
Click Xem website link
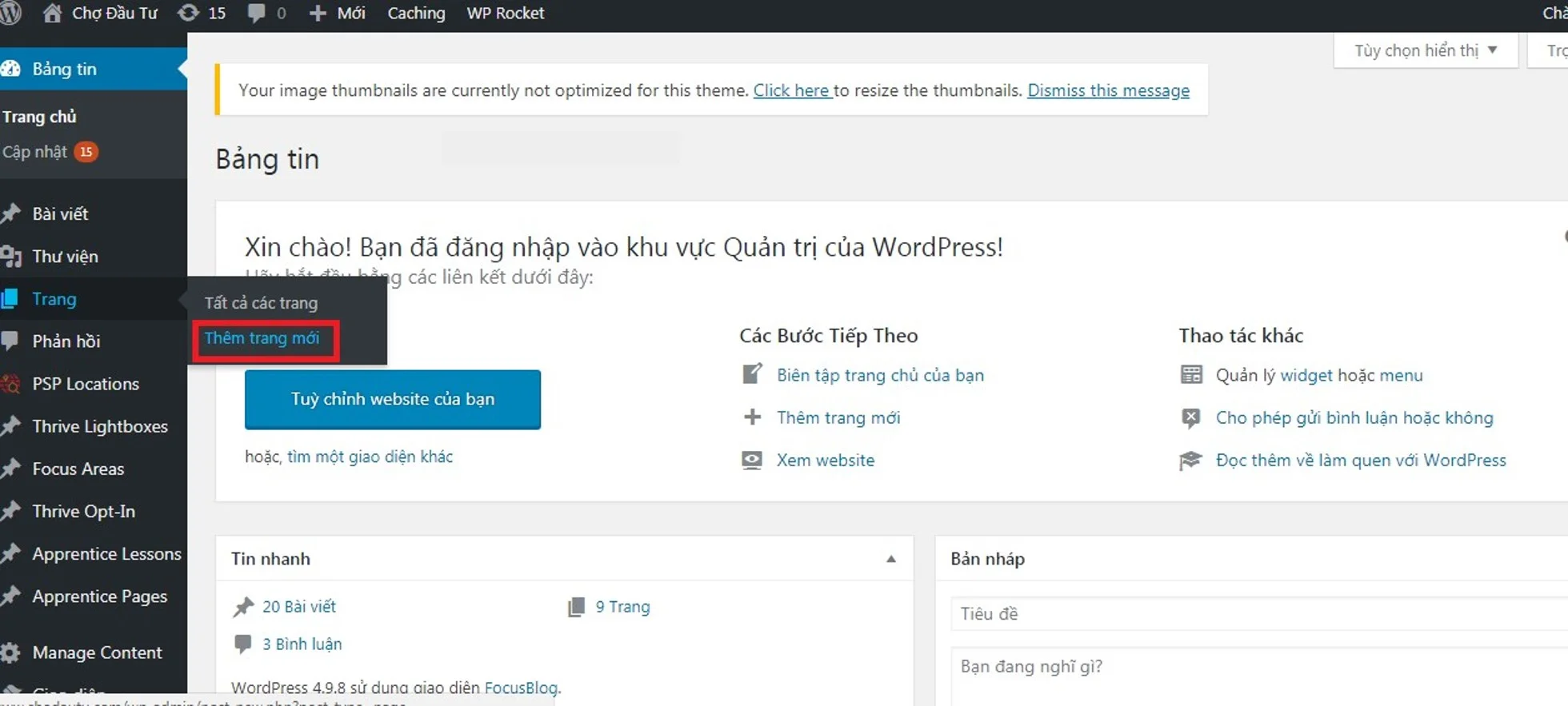point(826,461)
